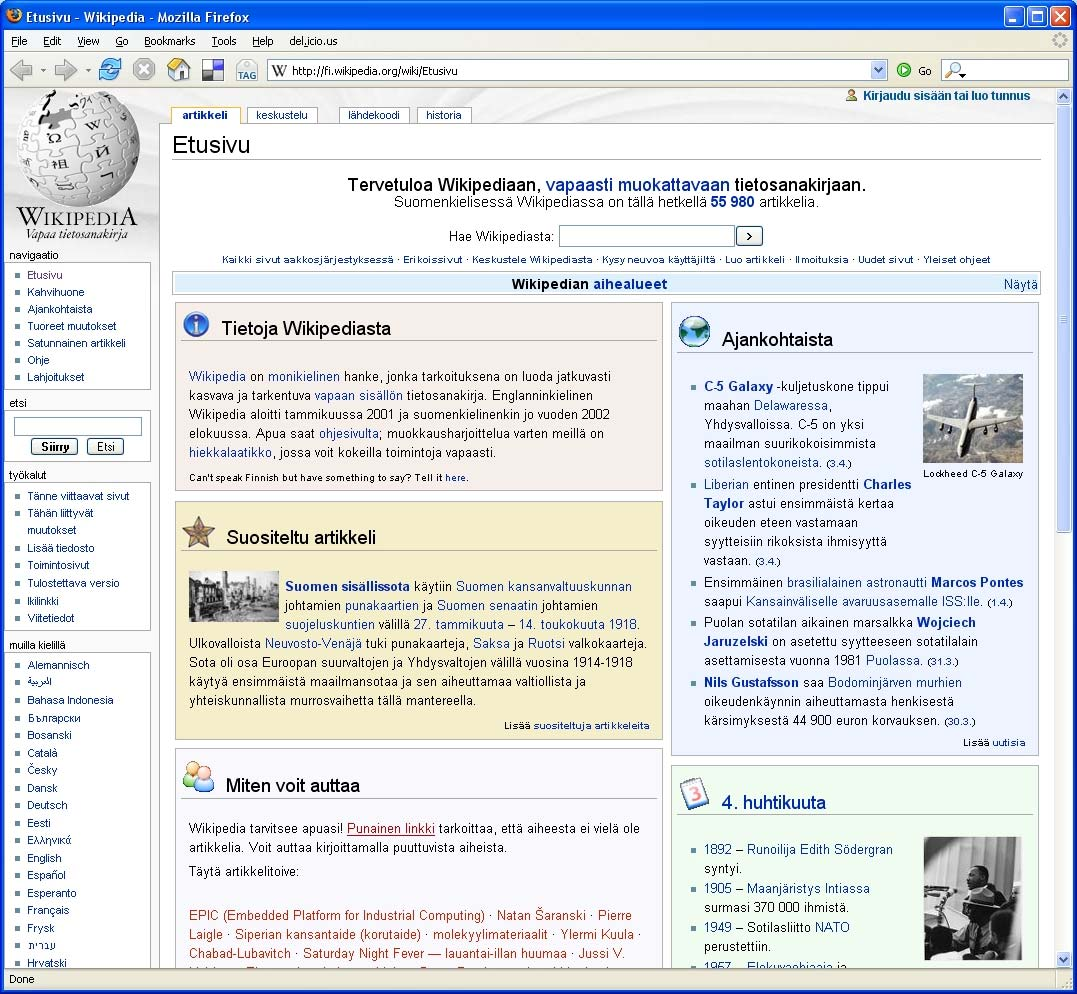
Task: Open the del.icio.us menu
Action: point(313,41)
